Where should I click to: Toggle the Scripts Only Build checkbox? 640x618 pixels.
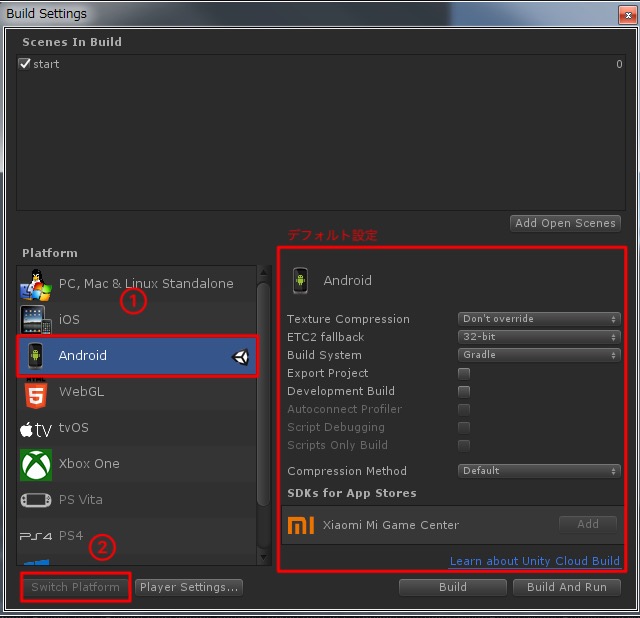click(464, 445)
